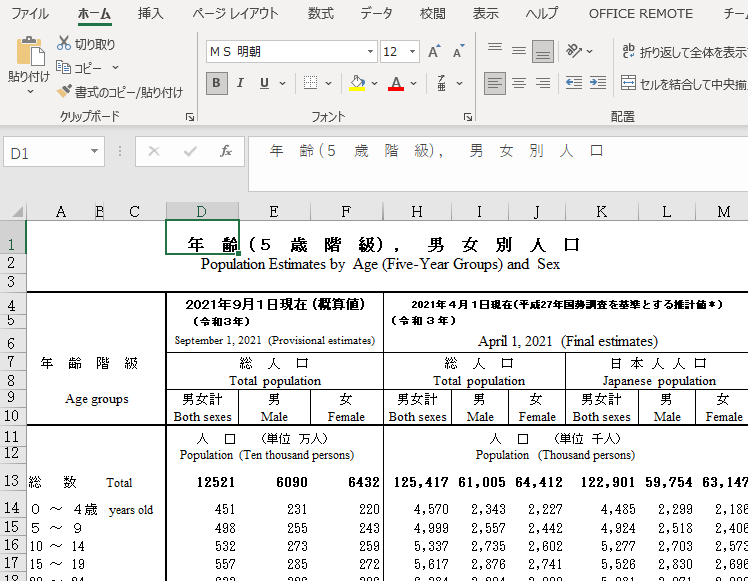
Task: Click the font color A icon
Action: [396, 83]
